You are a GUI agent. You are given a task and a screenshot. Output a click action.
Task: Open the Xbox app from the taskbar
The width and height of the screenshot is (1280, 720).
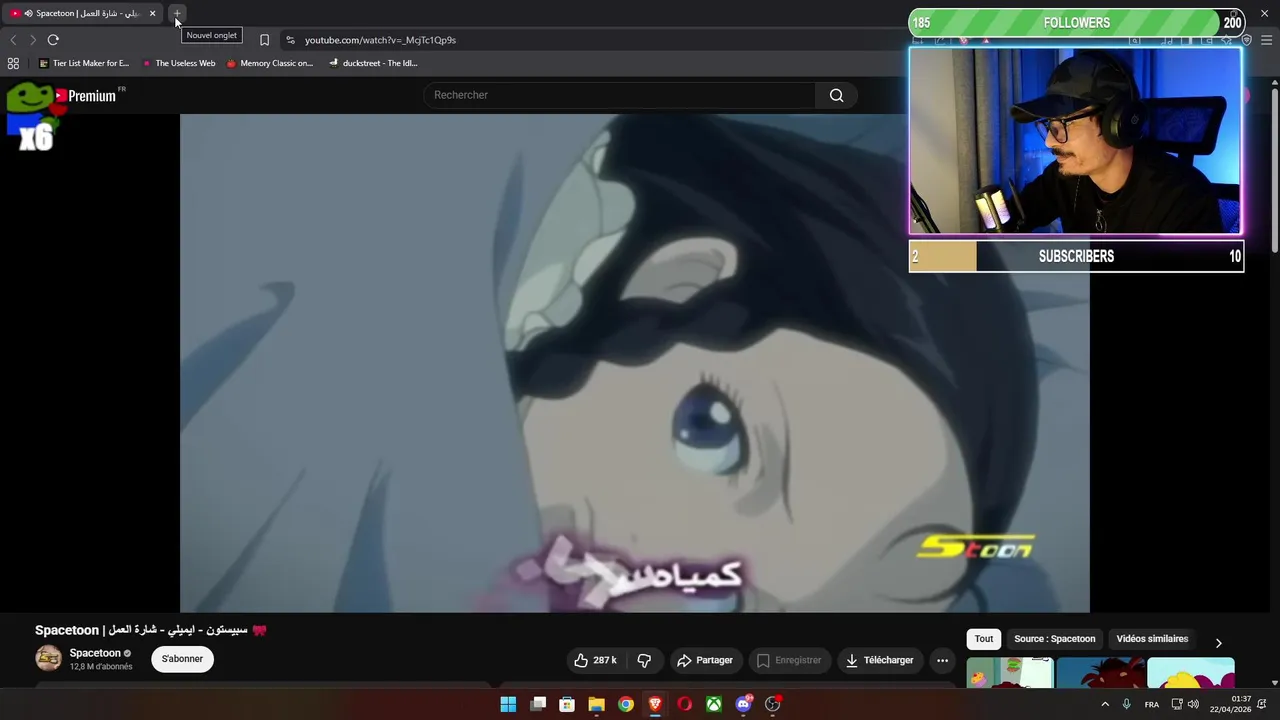(714, 704)
